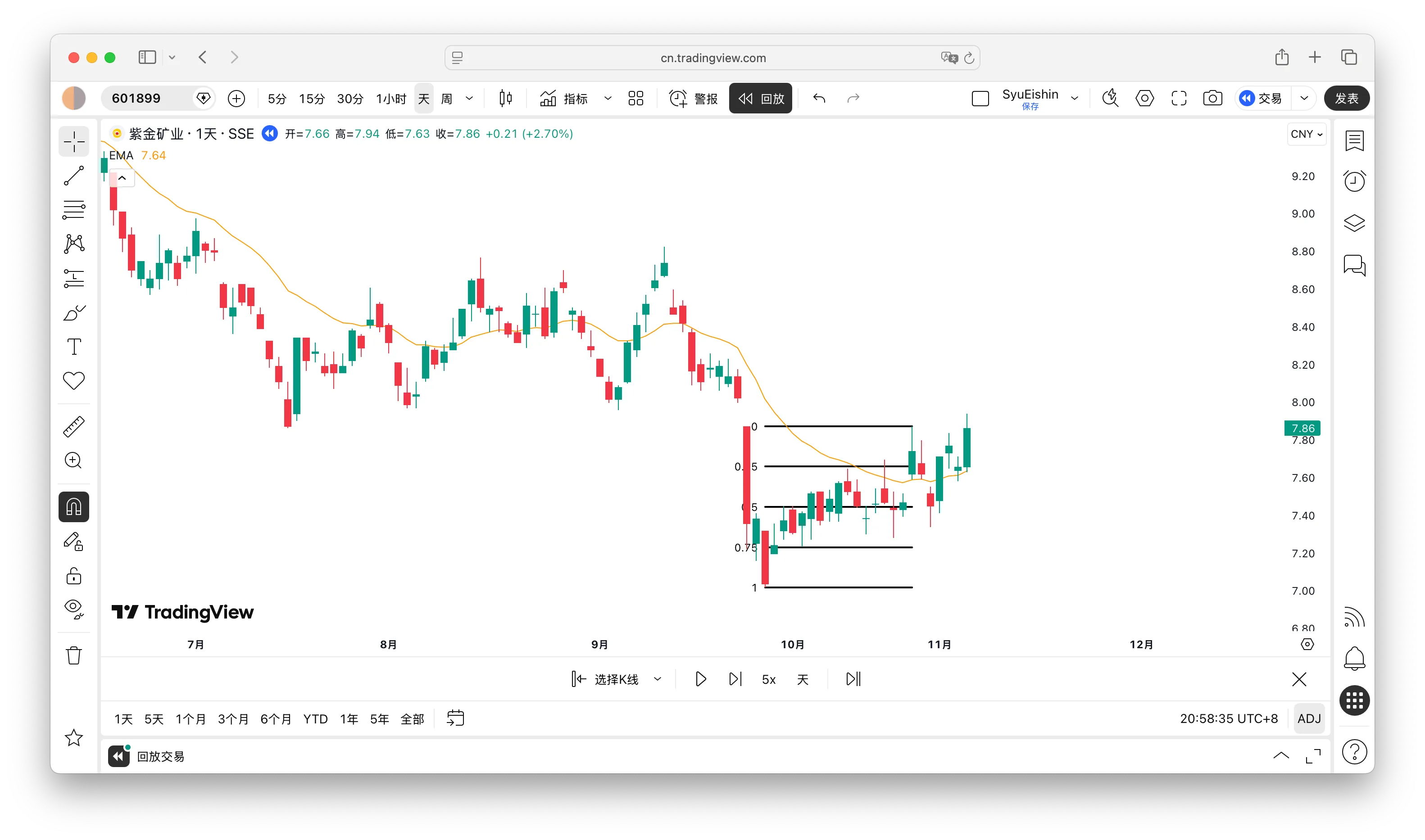Open the CNY currency dropdown
Viewport: 1425px width, 840px height.
[1306, 134]
